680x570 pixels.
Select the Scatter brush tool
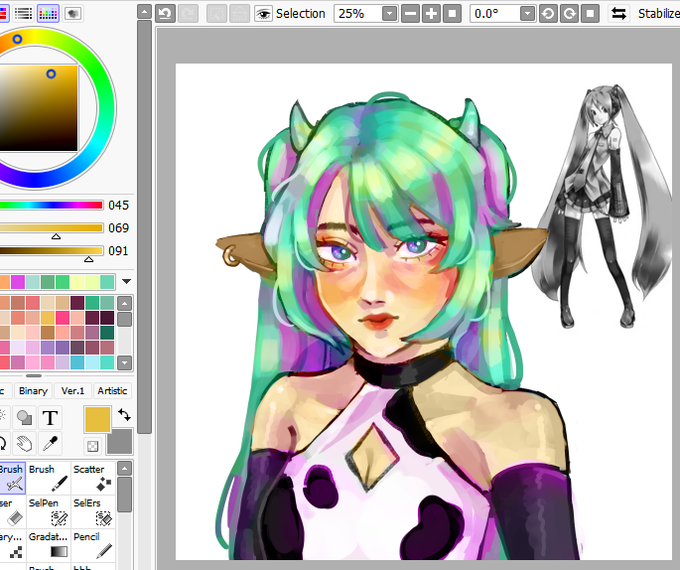[x=93, y=478]
